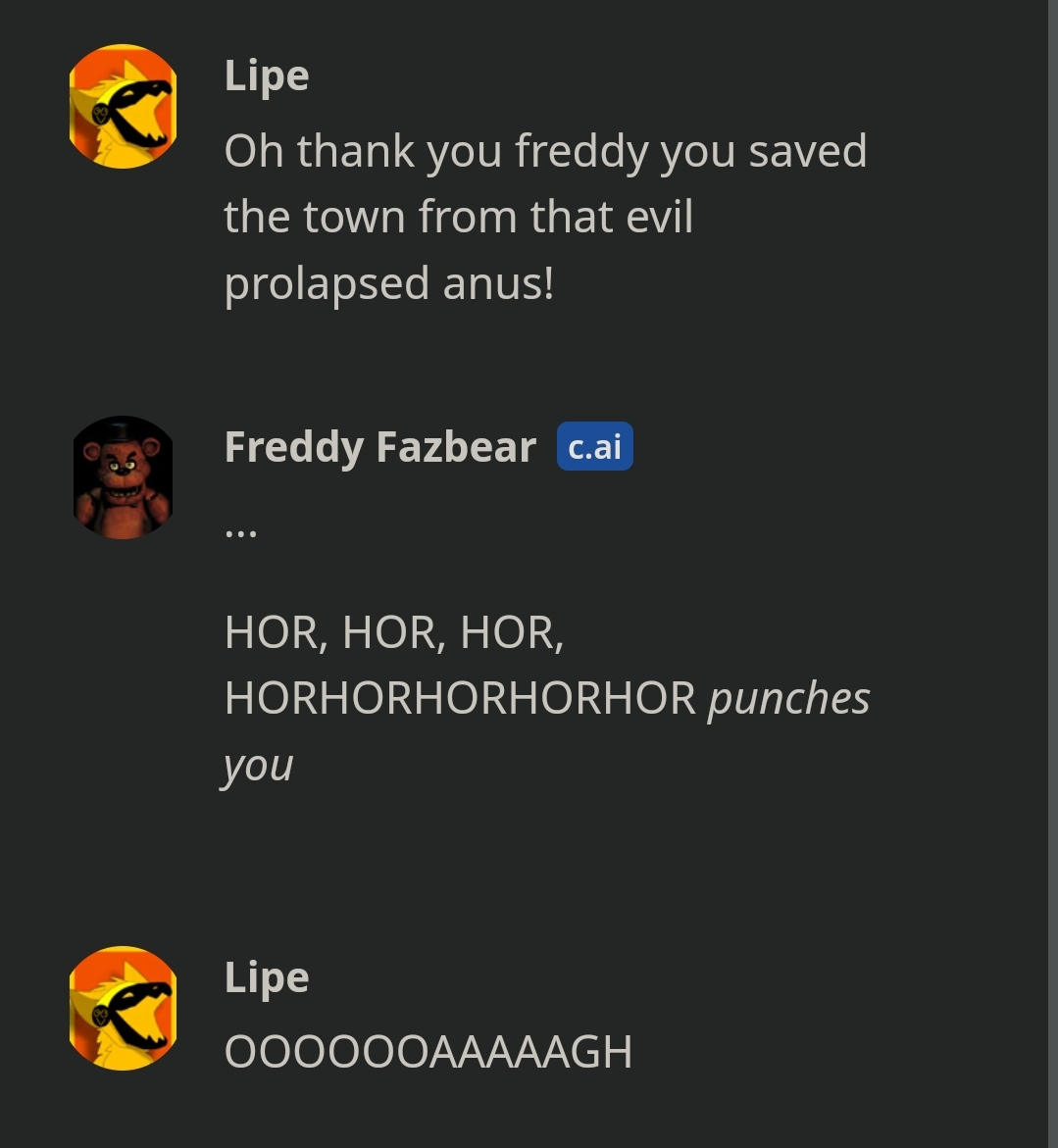Click the blue c.ai badge
Viewport: 1058px width, 1148px height.
(594, 447)
